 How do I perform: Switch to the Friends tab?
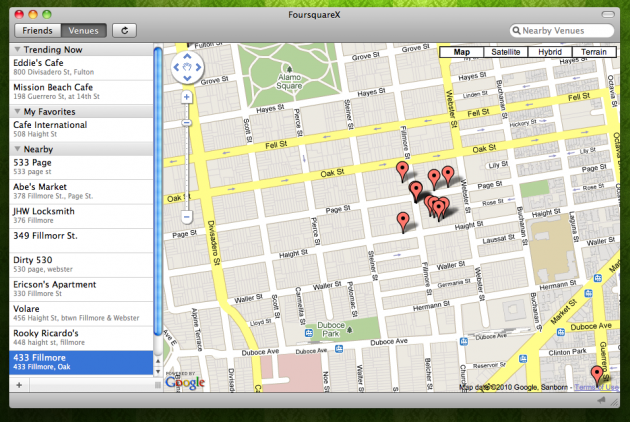pyautogui.click(x=31, y=31)
